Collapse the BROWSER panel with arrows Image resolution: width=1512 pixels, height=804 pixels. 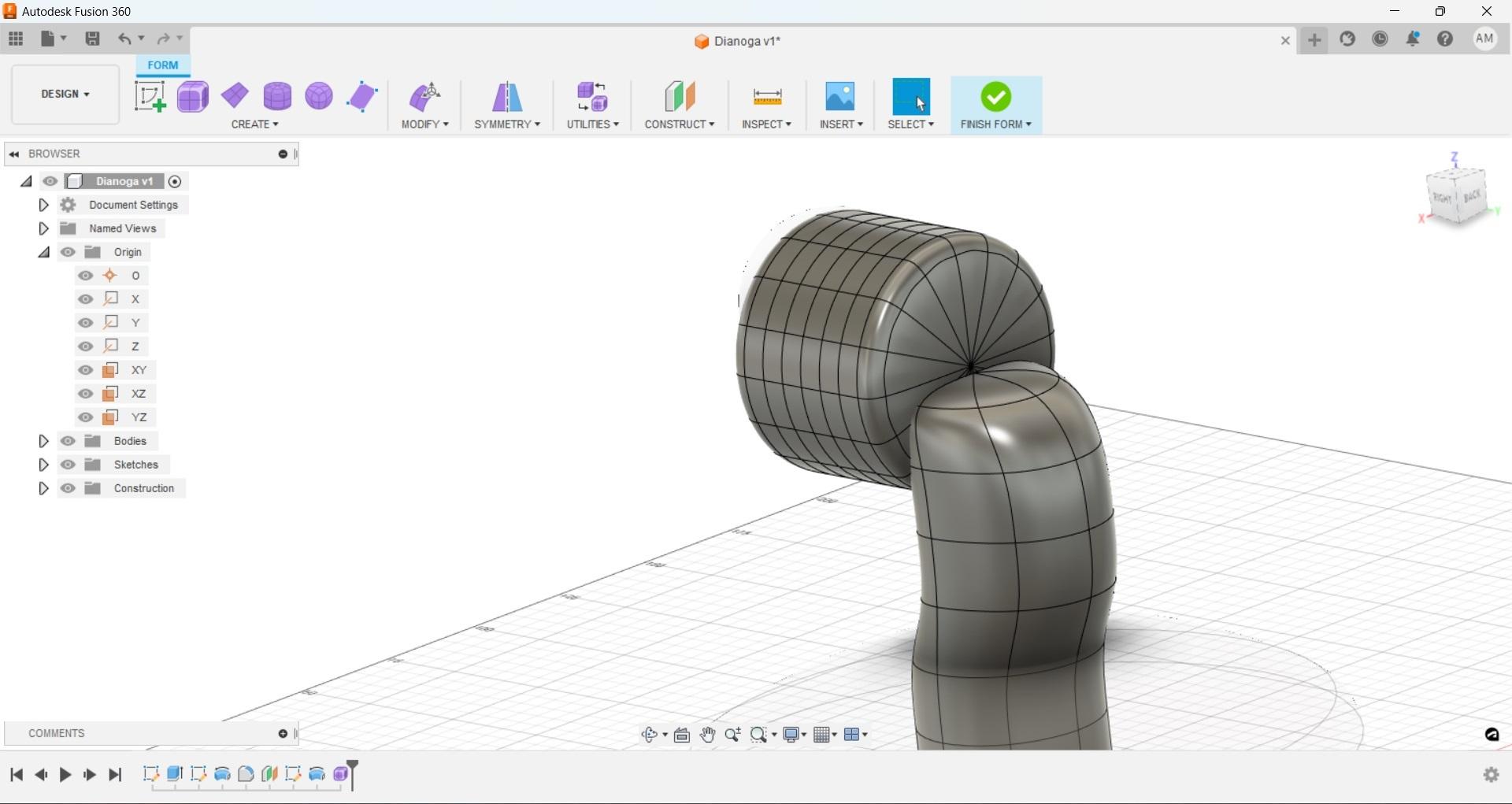coord(14,154)
